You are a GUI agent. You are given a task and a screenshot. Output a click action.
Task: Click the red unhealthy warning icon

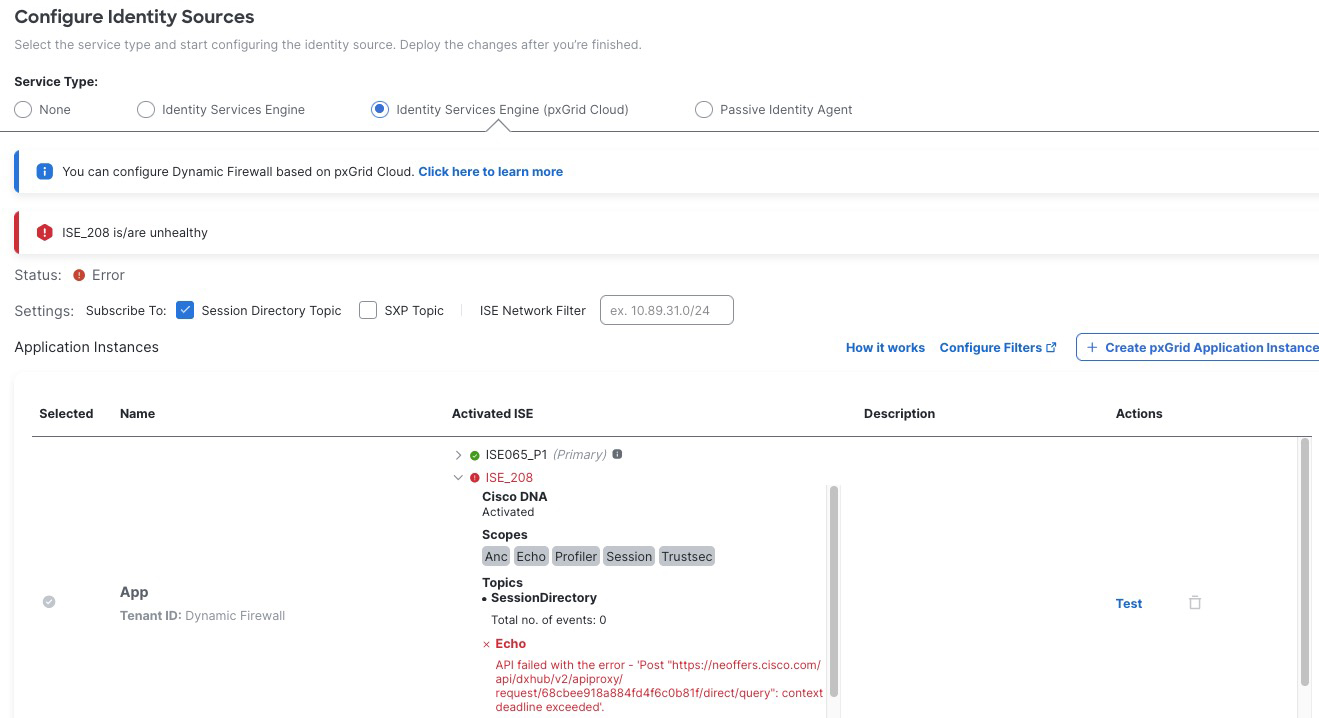click(x=44, y=232)
